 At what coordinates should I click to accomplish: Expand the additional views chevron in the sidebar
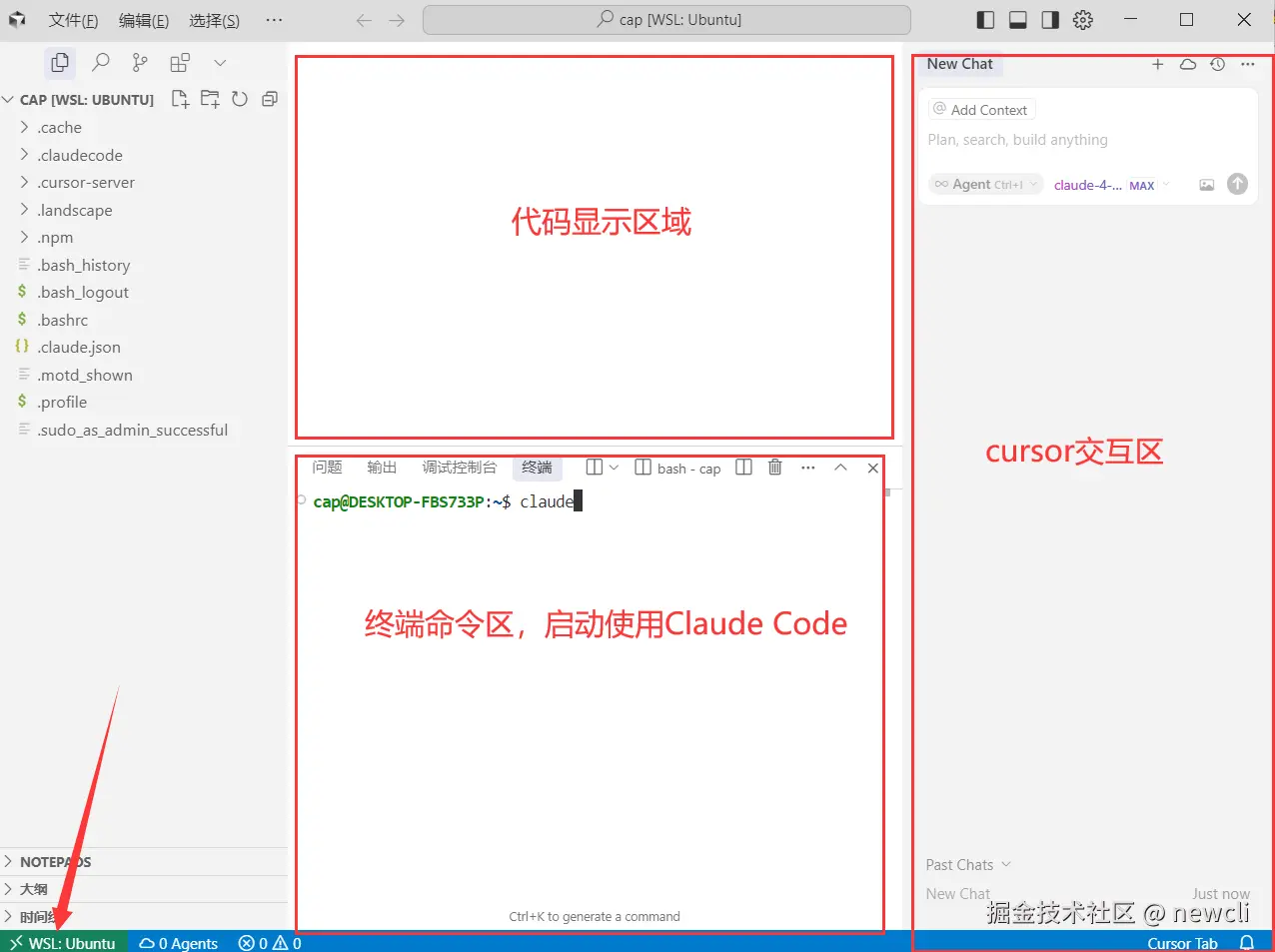point(220,63)
